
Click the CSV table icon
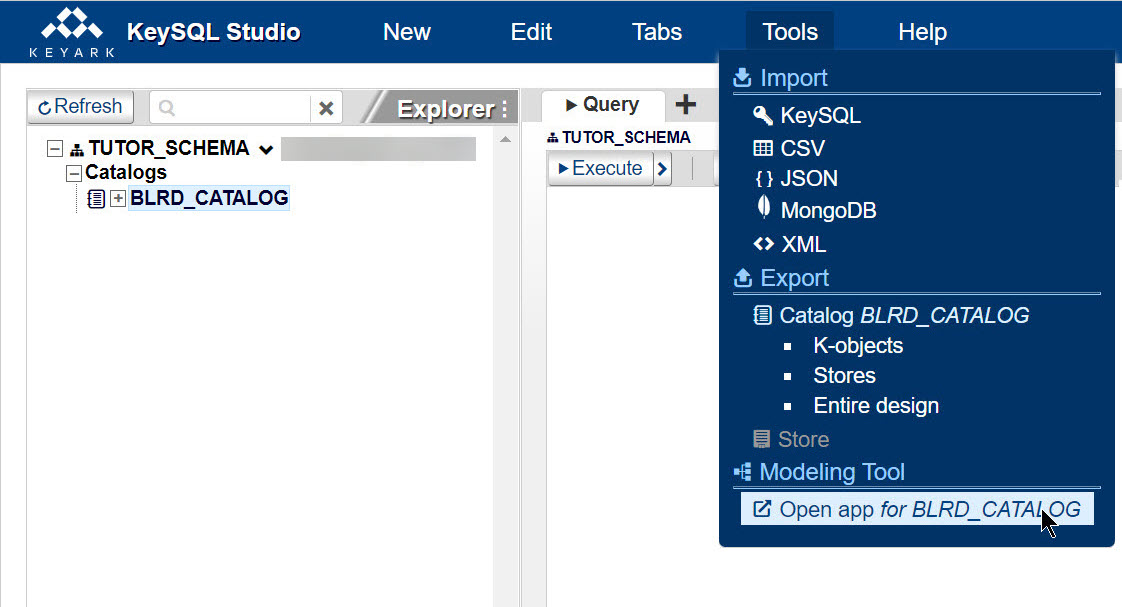click(x=763, y=148)
